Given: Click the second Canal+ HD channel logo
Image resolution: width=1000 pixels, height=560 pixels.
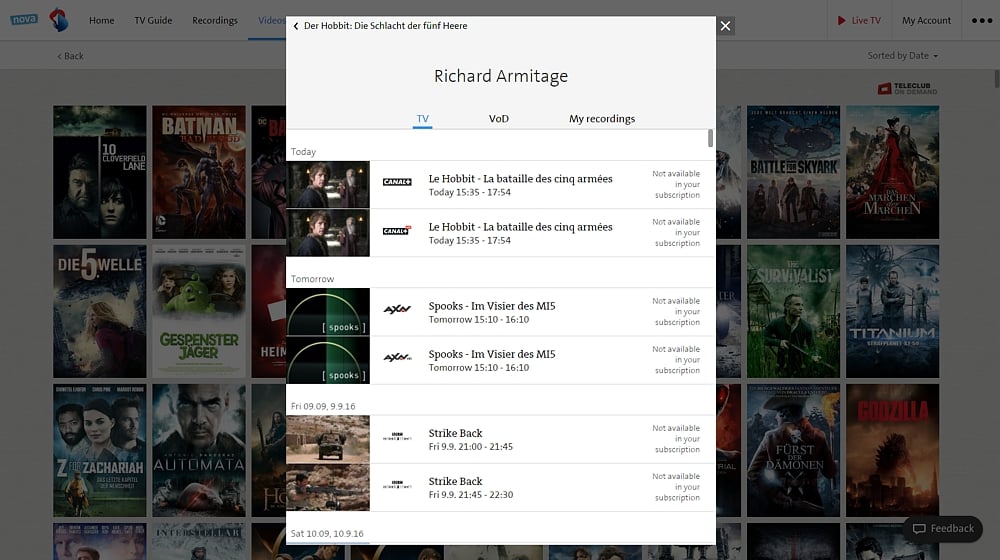Looking at the screenshot, I should point(397,230).
